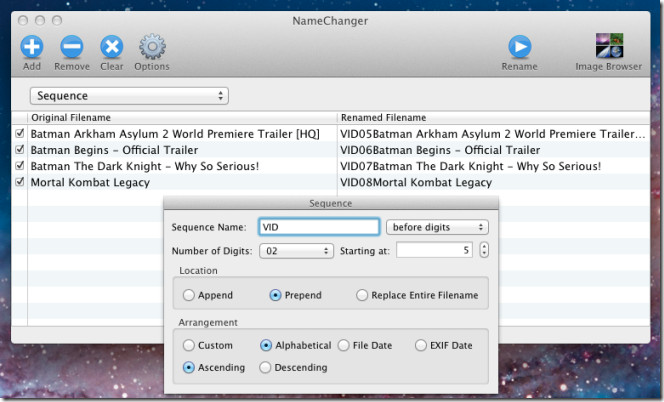The image size is (664, 402).
Task: Select File Date arrangement
Action: pos(343,345)
